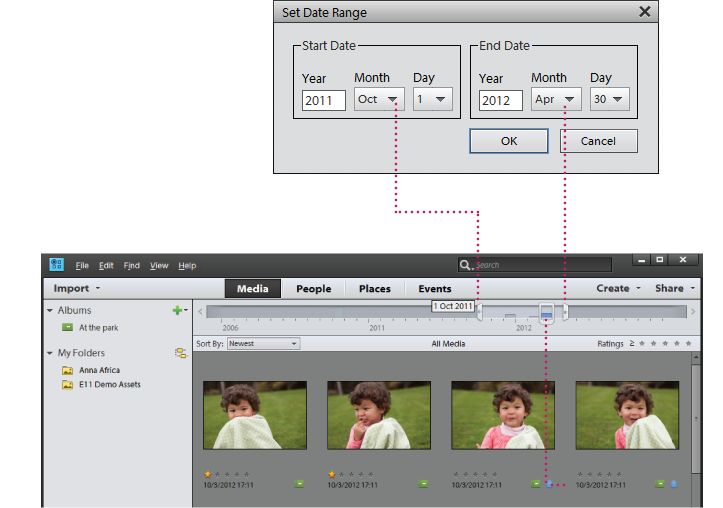Screen dimensions: 723x508
Task: Select photo of child with hand at mouth
Action: pyautogui.click(x=379, y=415)
